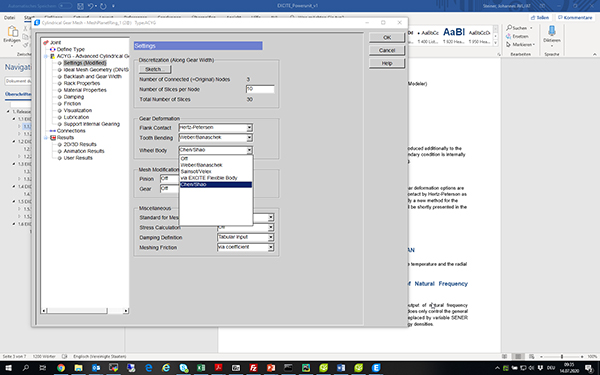
Task: Click the Help button in dialog
Action: [387, 63]
